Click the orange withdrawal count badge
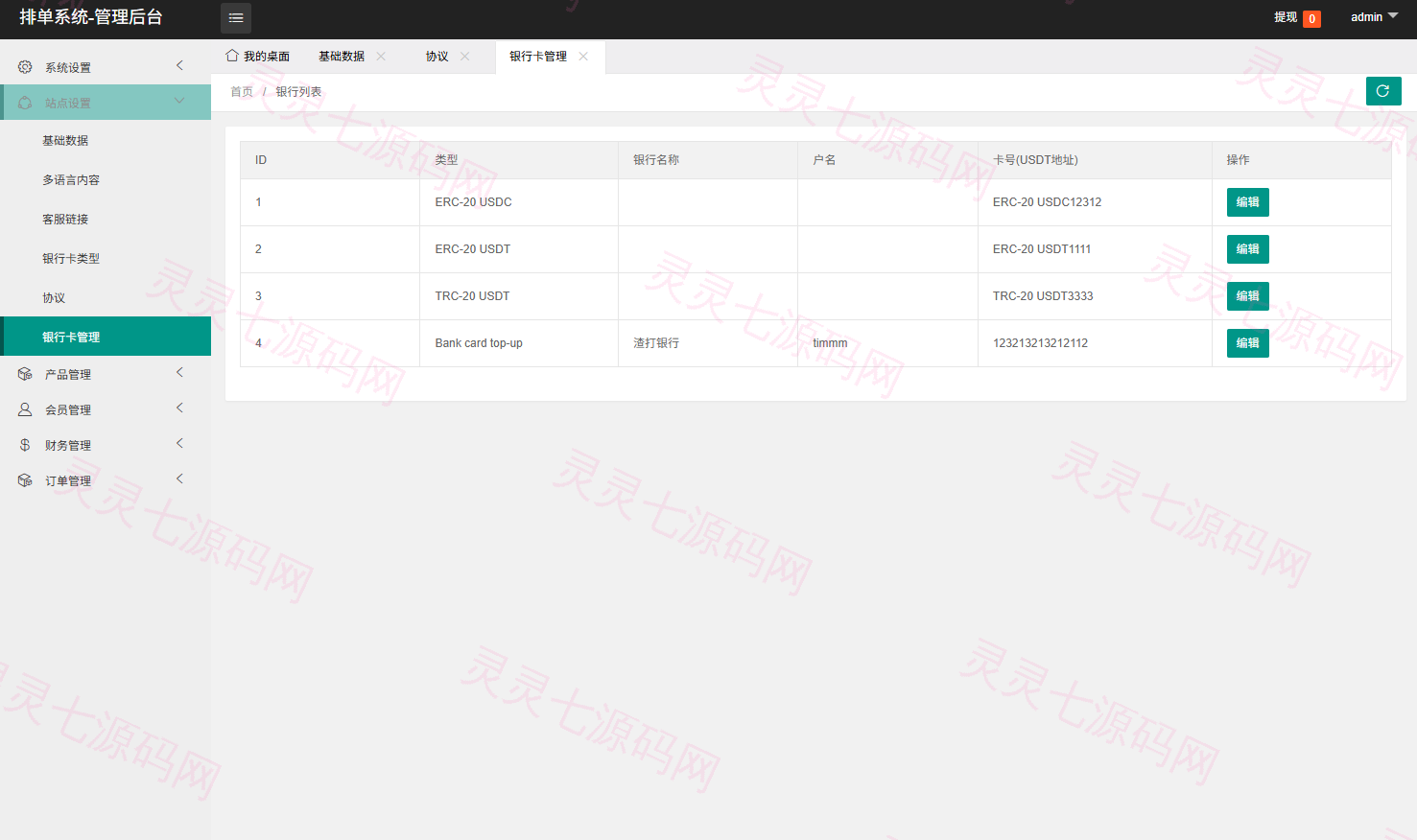Viewport: 1417px width, 840px height. click(1311, 19)
